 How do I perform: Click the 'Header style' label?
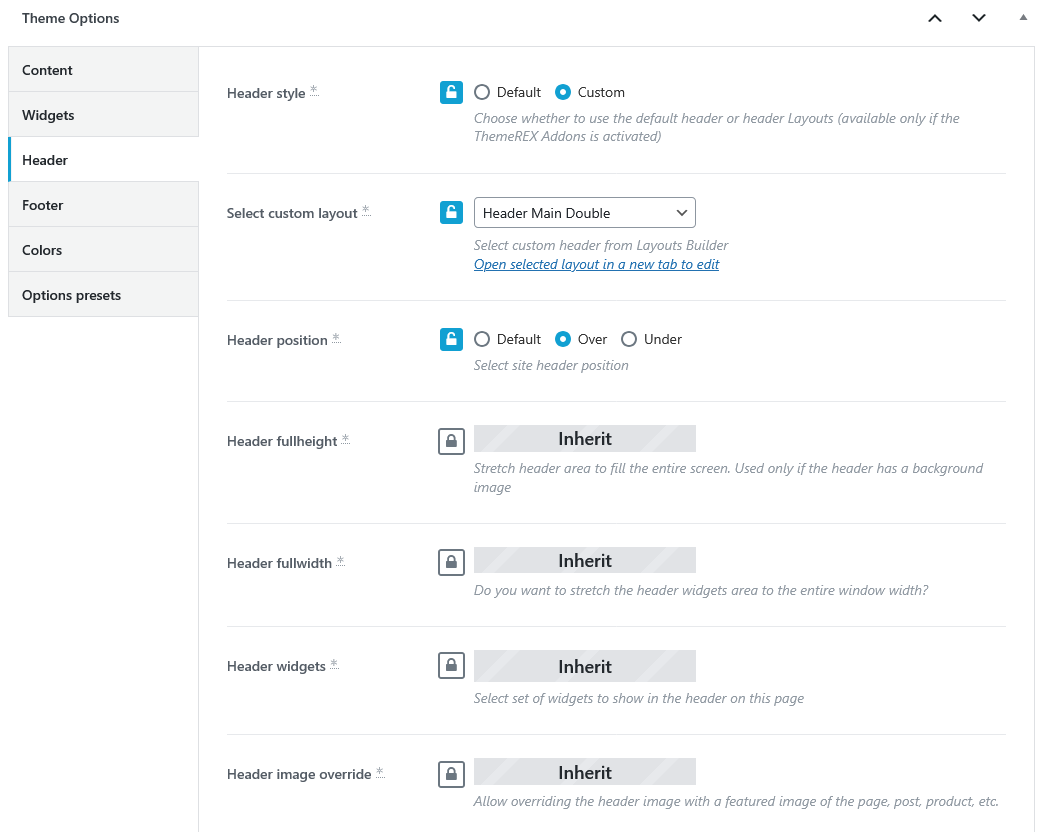pos(266,93)
